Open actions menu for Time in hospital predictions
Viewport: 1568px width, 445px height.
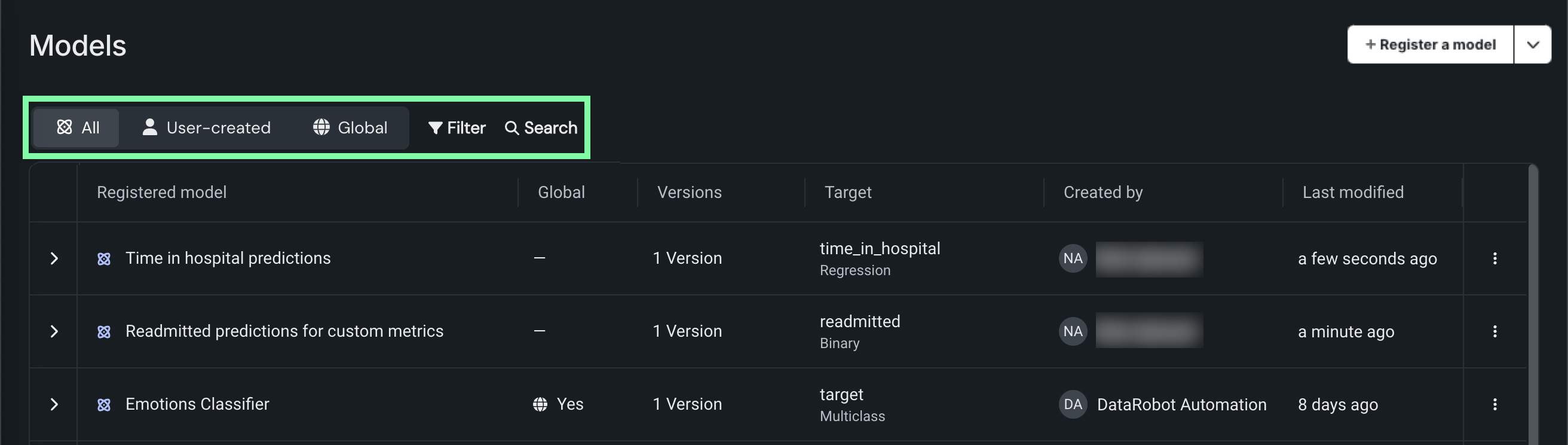click(1494, 258)
